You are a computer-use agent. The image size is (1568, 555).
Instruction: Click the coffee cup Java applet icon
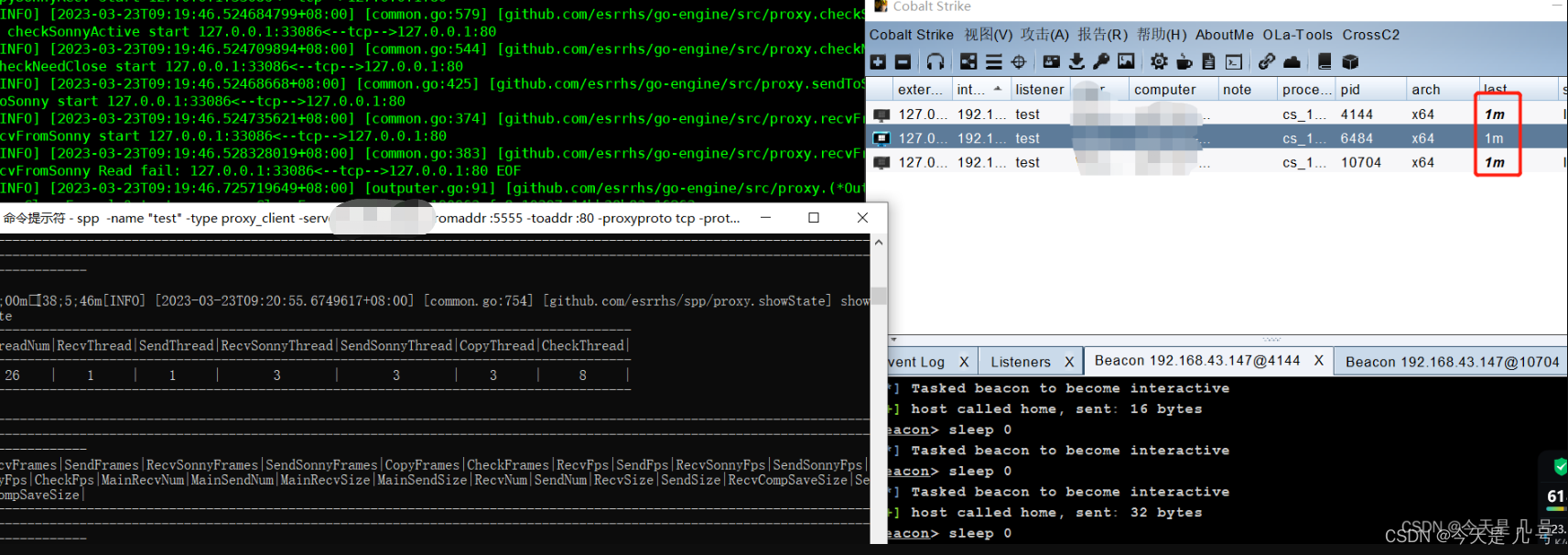(x=1184, y=61)
